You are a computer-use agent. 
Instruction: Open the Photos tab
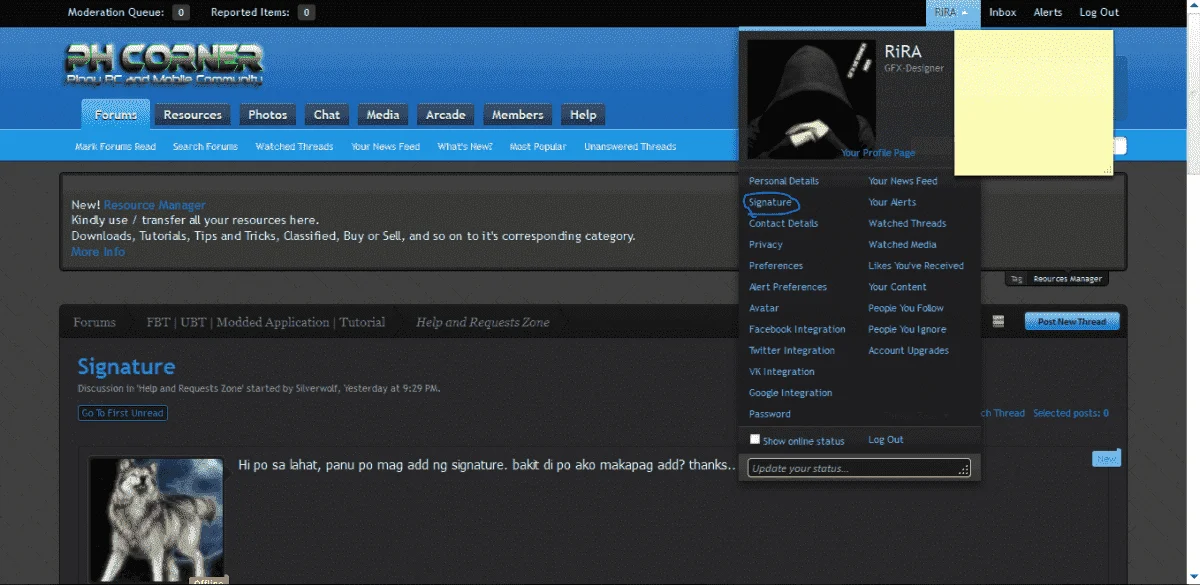(268, 115)
